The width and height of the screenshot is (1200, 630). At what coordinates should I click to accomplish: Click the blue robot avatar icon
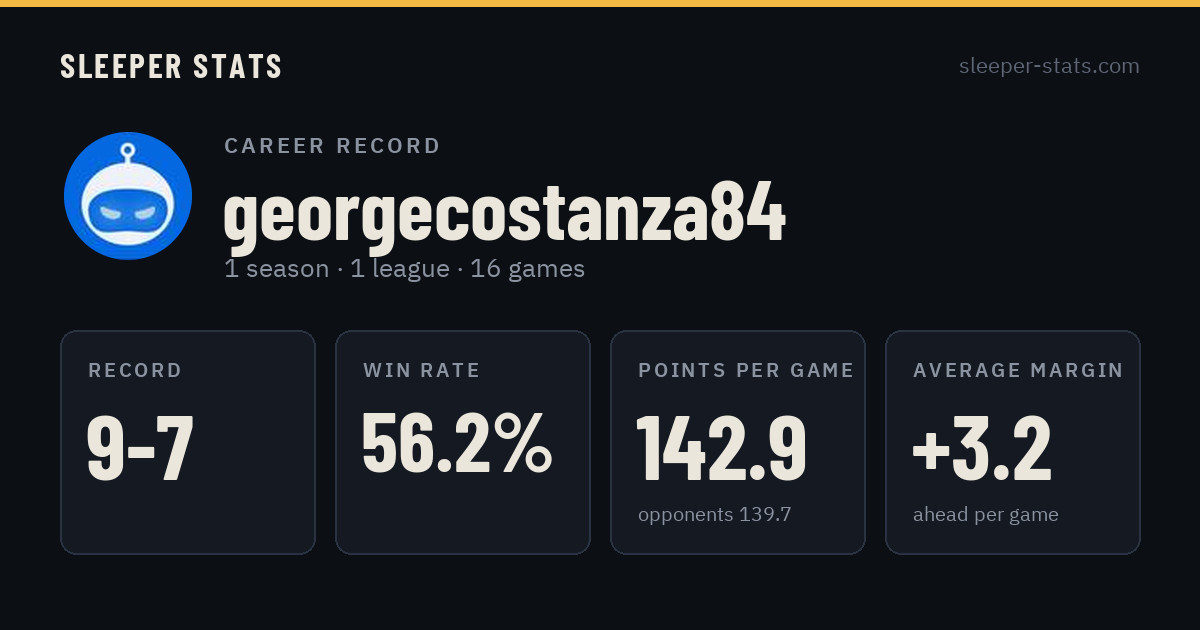(128, 196)
